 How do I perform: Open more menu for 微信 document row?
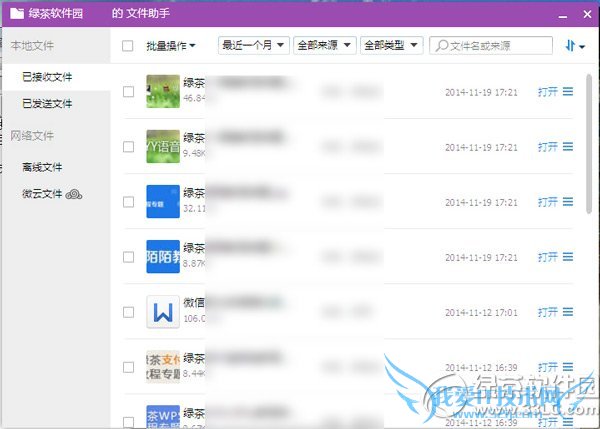568,312
